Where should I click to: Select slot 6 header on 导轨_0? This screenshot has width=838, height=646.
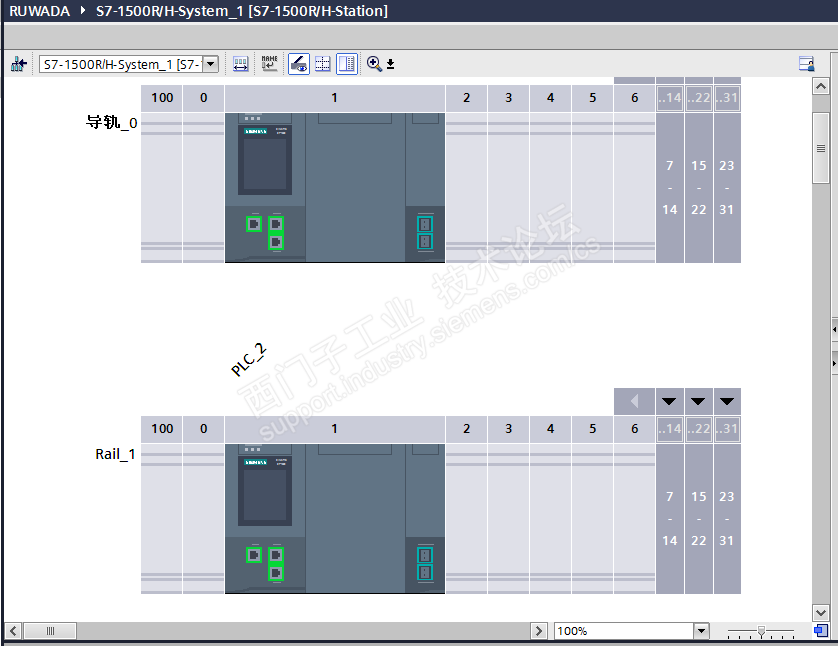(x=634, y=98)
